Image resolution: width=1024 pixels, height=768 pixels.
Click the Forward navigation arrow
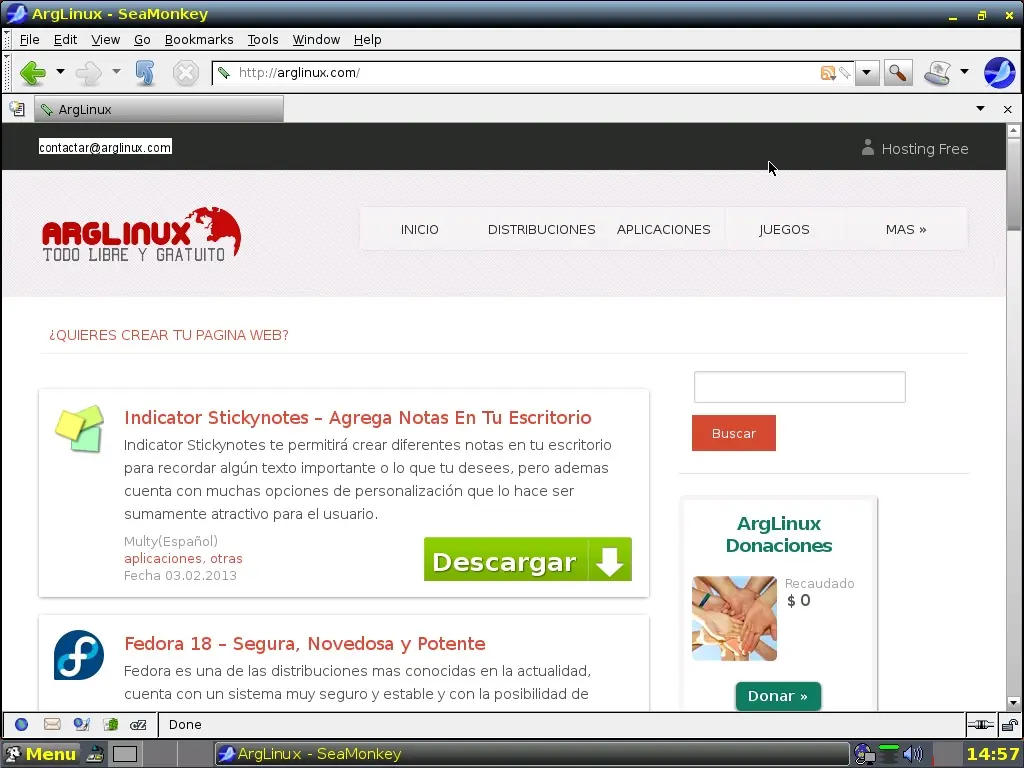(x=89, y=72)
